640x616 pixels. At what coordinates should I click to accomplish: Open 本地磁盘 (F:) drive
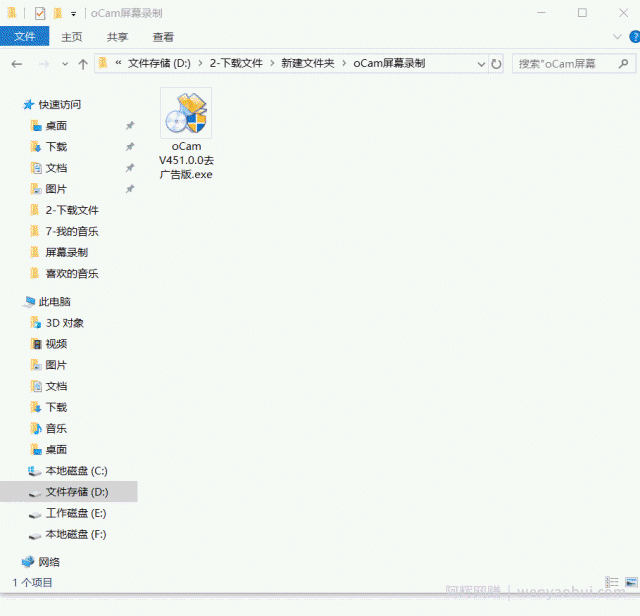[x=76, y=534]
